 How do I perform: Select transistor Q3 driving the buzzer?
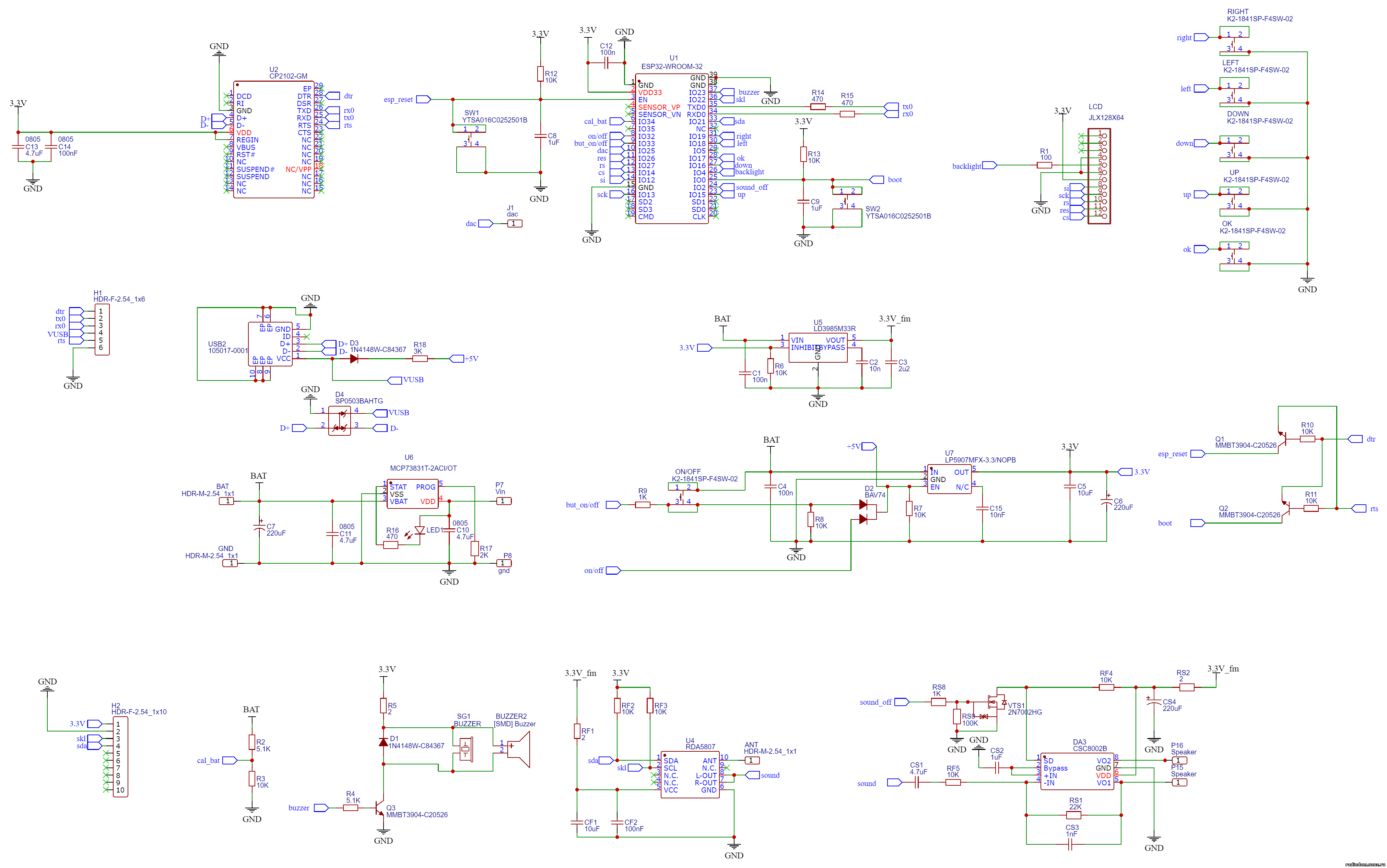tap(380, 808)
